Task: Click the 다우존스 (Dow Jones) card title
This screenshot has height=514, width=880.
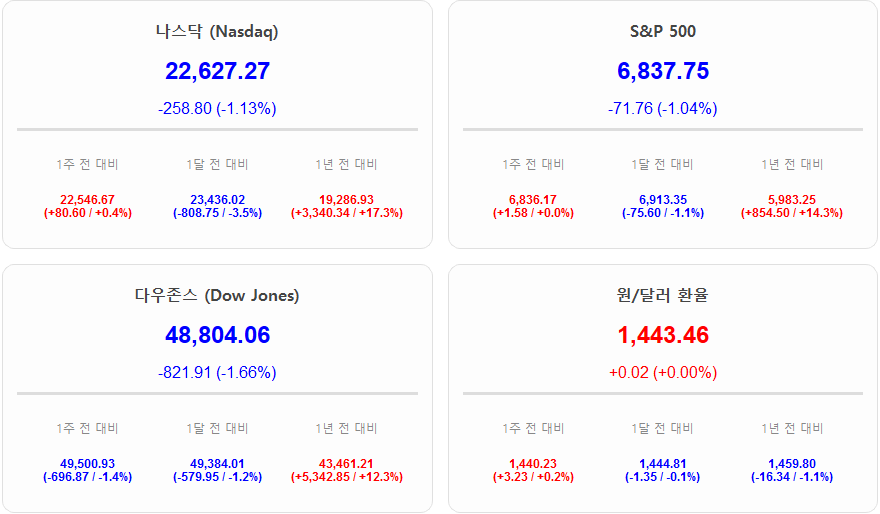Action: [217, 295]
